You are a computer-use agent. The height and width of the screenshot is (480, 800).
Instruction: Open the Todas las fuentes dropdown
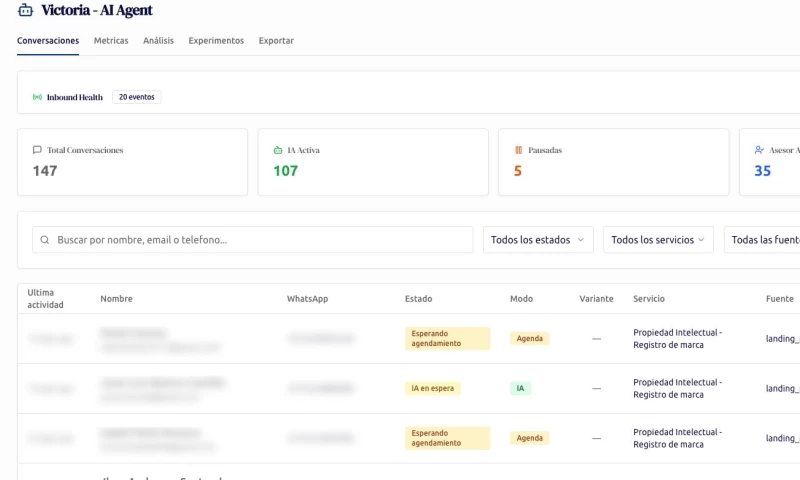(762, 240)
